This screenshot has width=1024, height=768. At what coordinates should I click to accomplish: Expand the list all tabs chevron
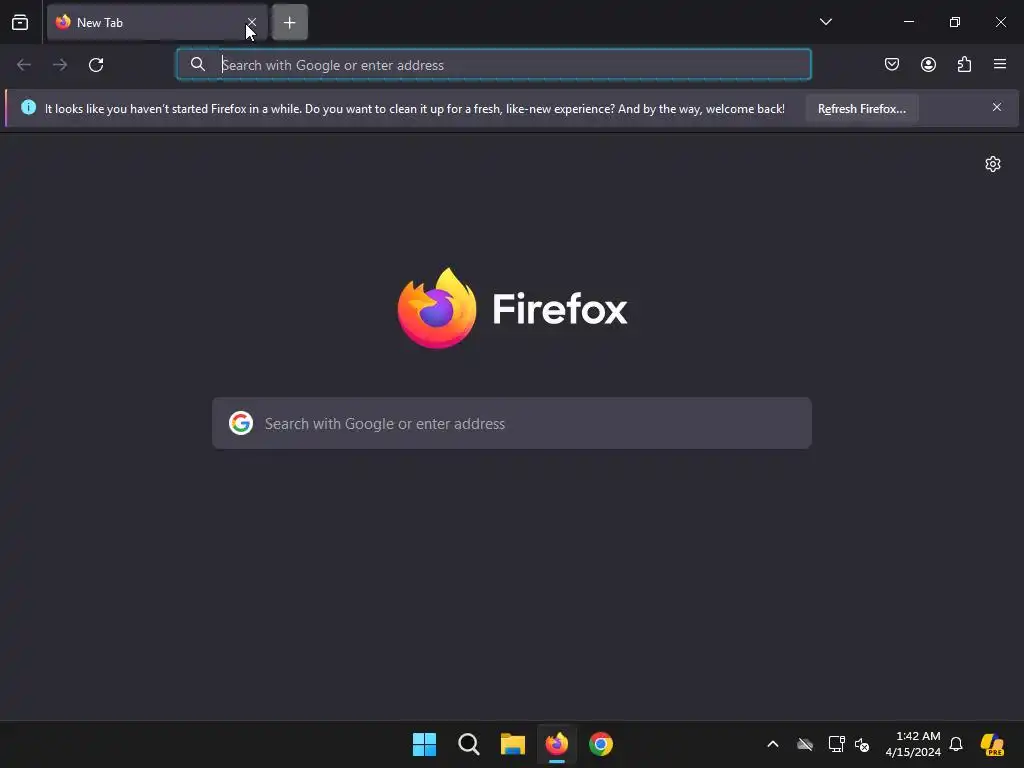point(825,22)
